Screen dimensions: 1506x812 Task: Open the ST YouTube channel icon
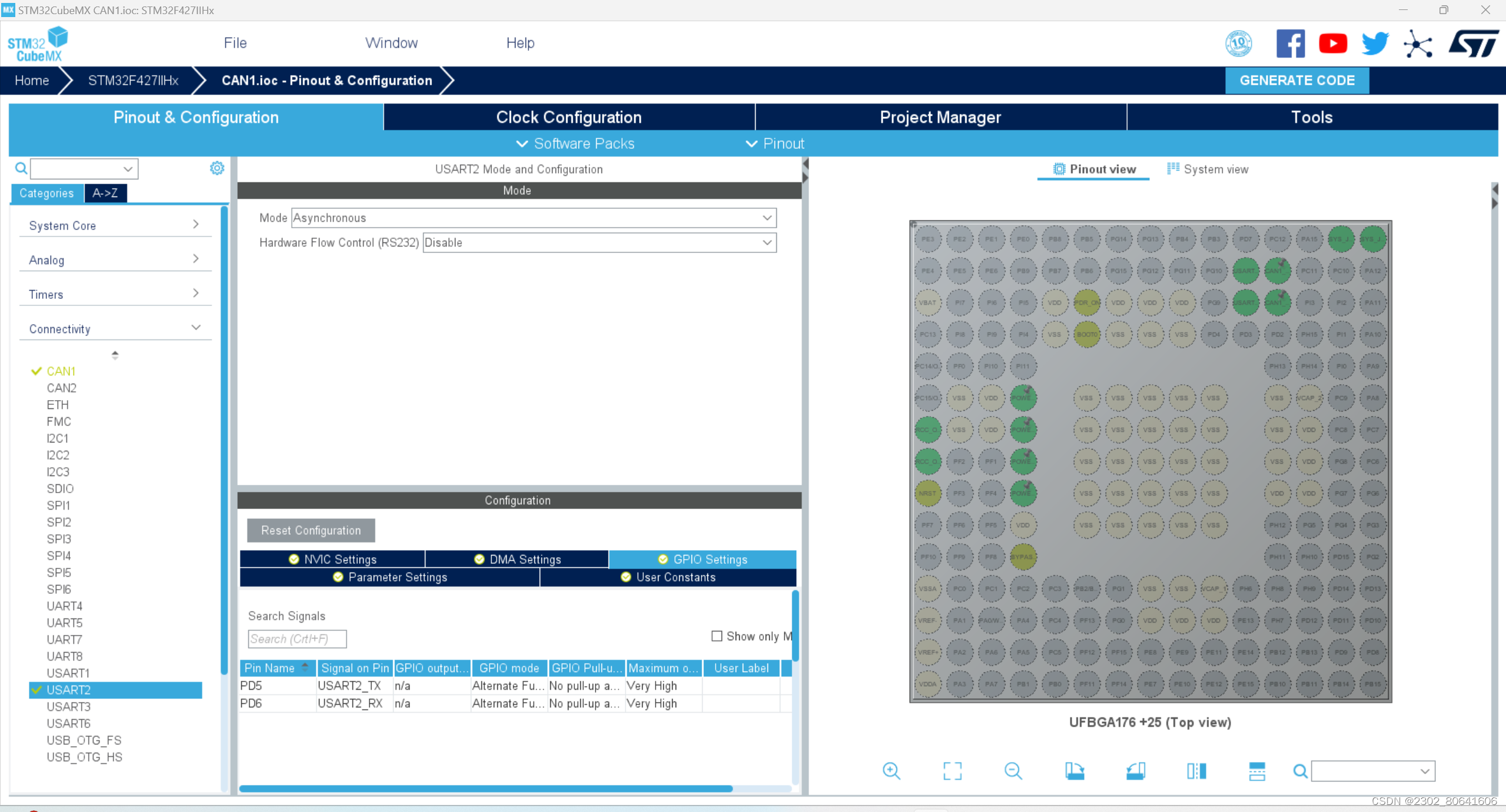point(1332,44)
